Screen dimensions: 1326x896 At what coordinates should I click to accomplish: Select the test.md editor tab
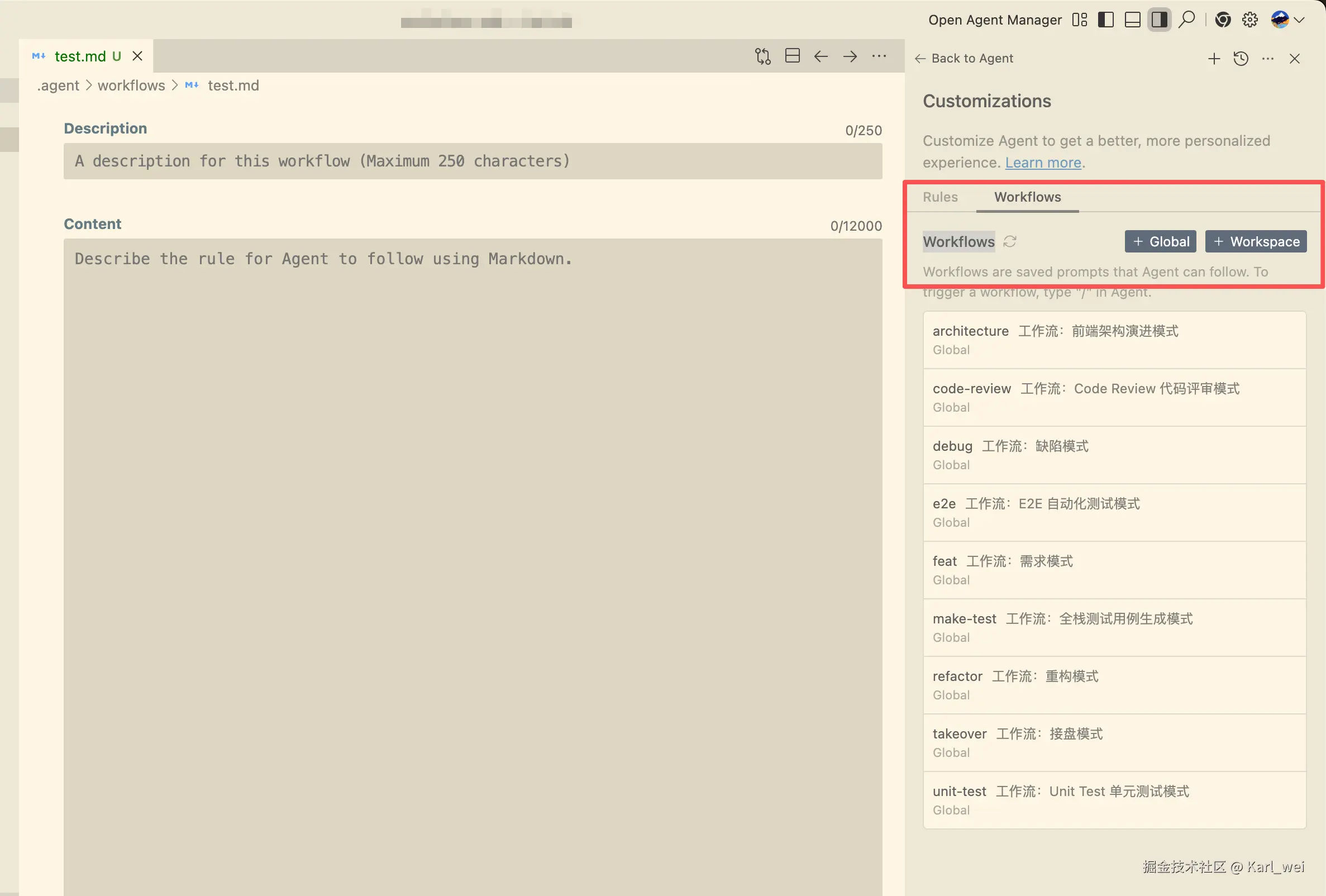(x=80, y=56)
